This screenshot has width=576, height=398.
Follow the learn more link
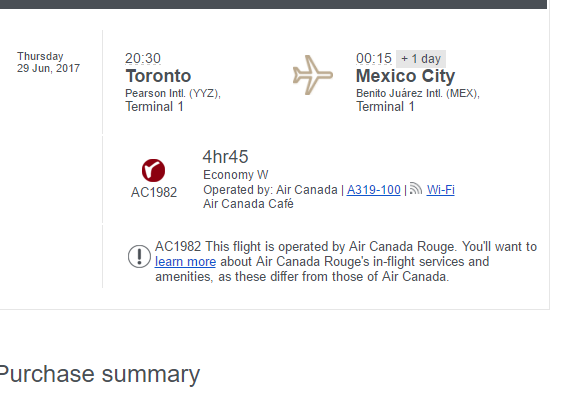185,262
